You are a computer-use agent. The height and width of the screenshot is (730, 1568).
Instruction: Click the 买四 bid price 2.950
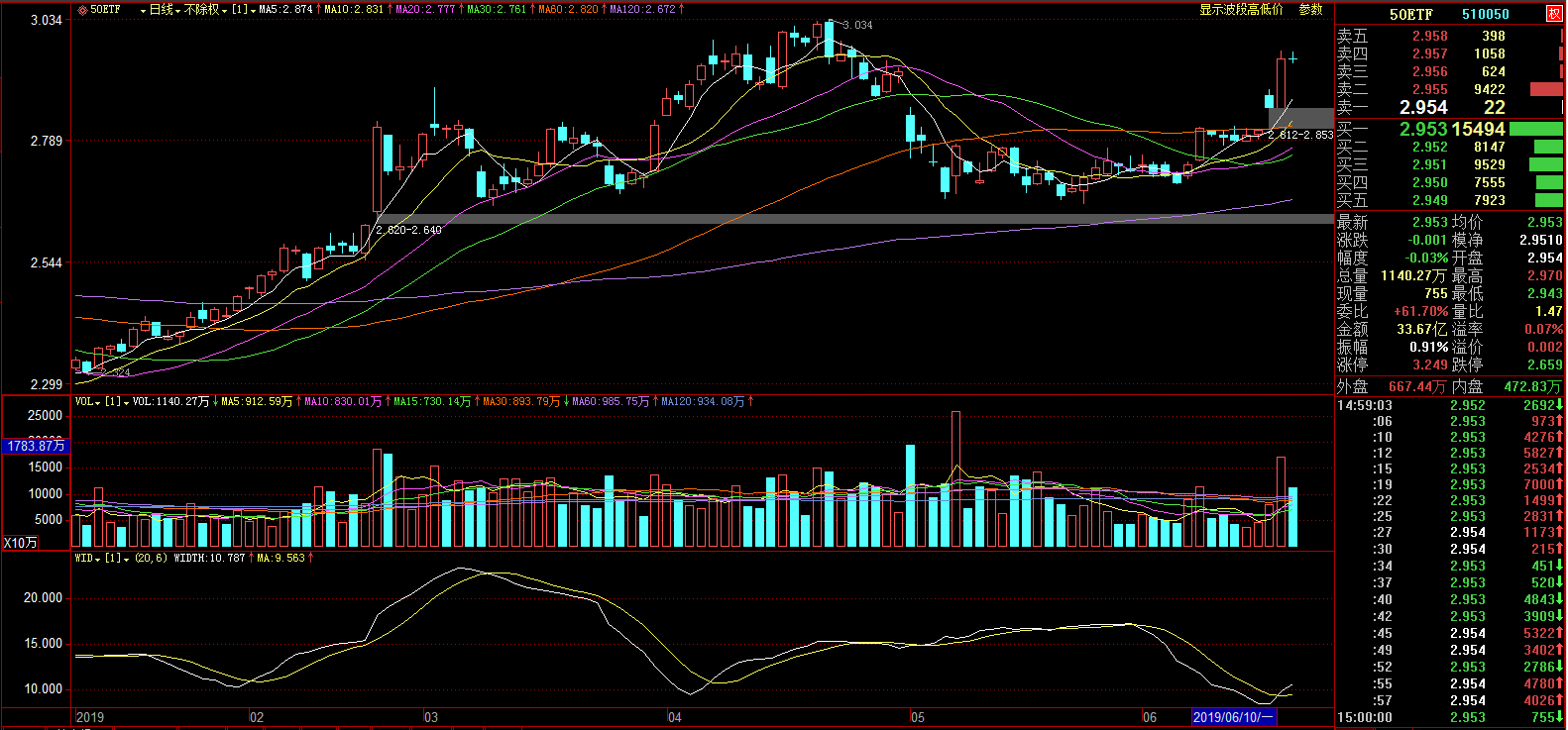1429,182
